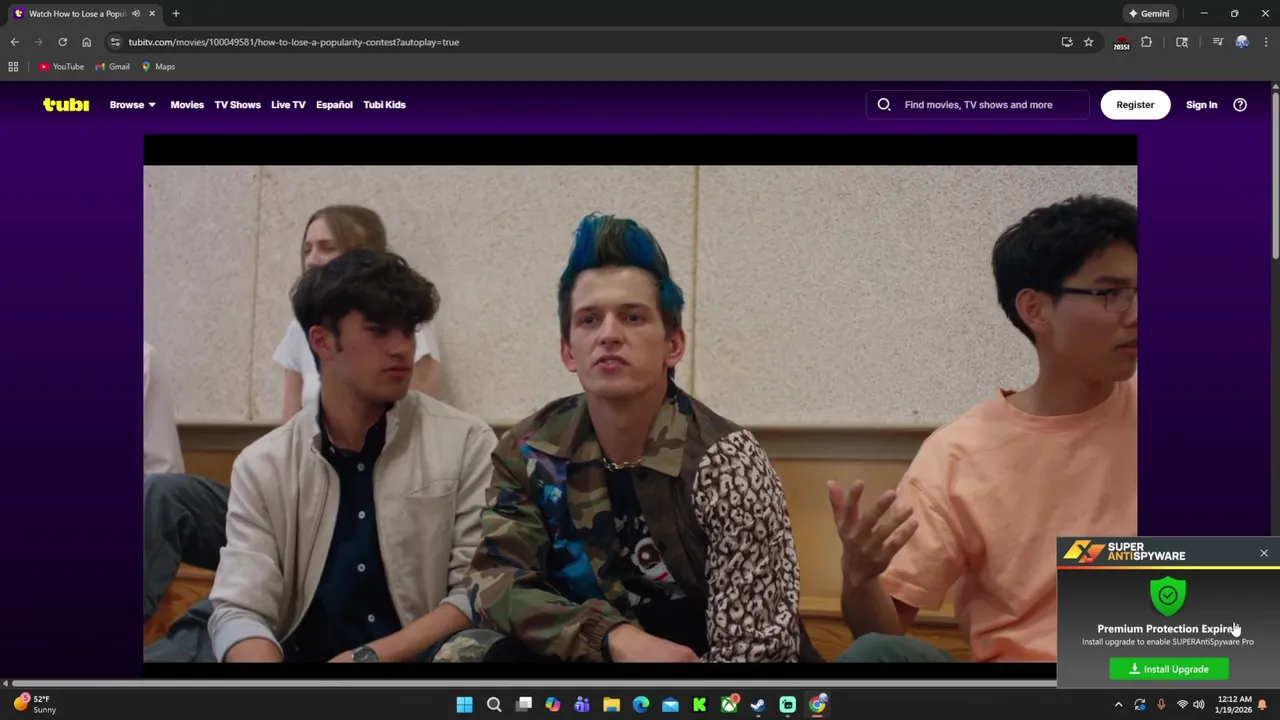Open the Chrome three-dot menu

[x=1266, y=42]
